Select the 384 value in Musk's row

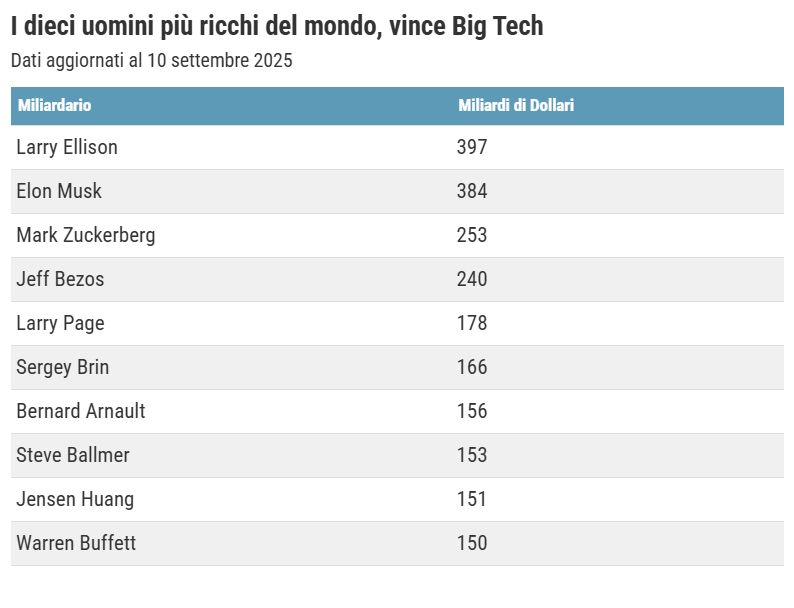pos(472,191)
